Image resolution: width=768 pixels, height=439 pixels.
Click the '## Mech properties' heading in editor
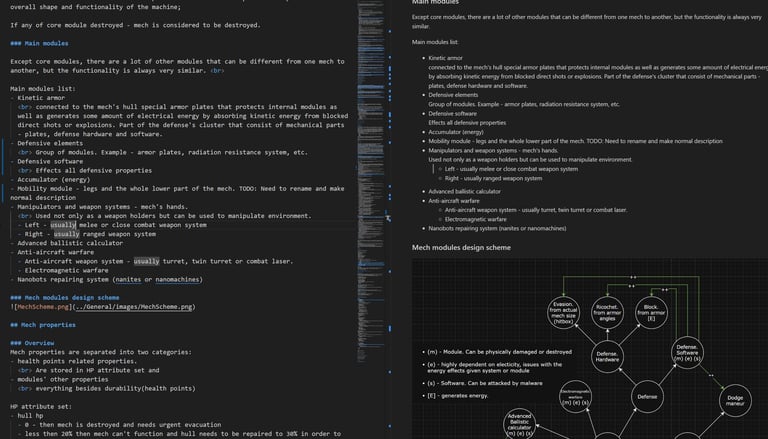(43, 325)
